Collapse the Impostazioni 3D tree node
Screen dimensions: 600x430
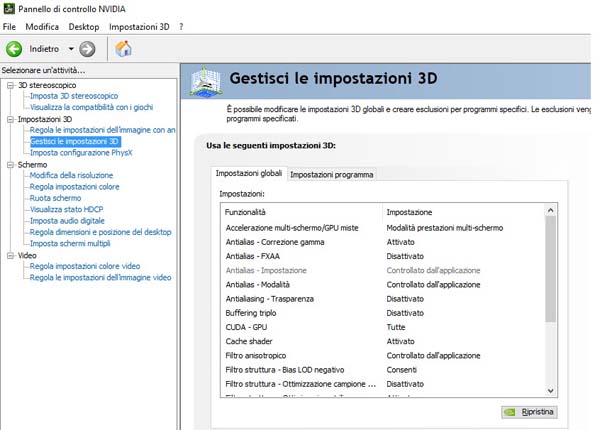[10, 119]
